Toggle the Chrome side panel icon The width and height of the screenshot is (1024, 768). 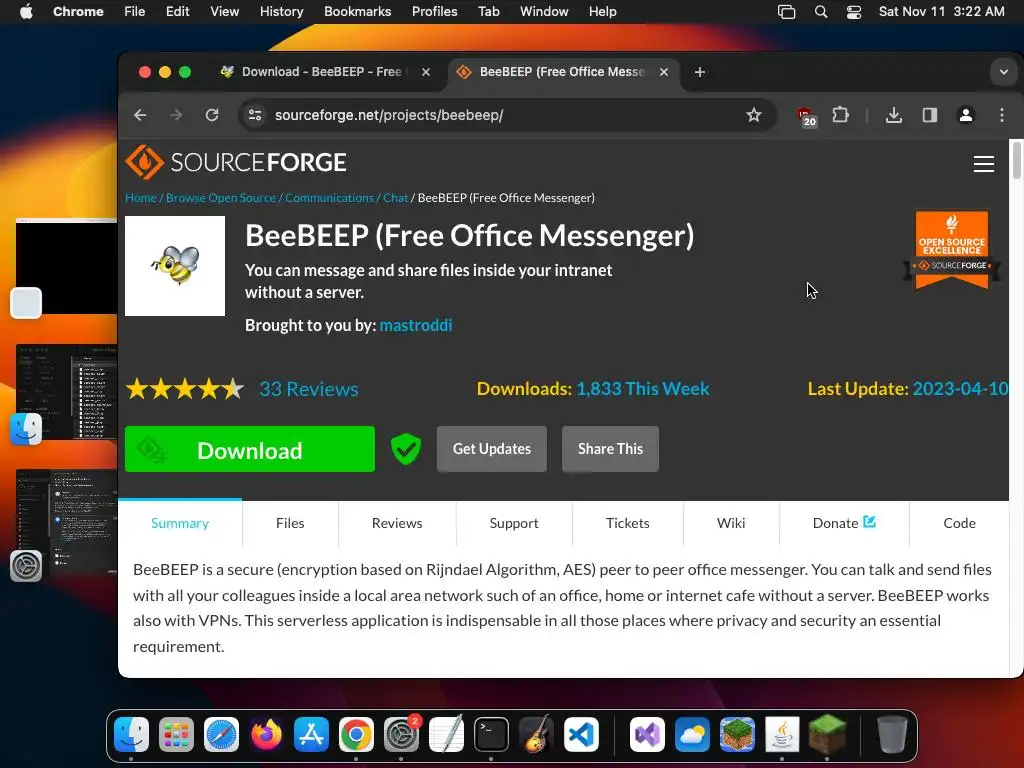click(x=929, y=115)
